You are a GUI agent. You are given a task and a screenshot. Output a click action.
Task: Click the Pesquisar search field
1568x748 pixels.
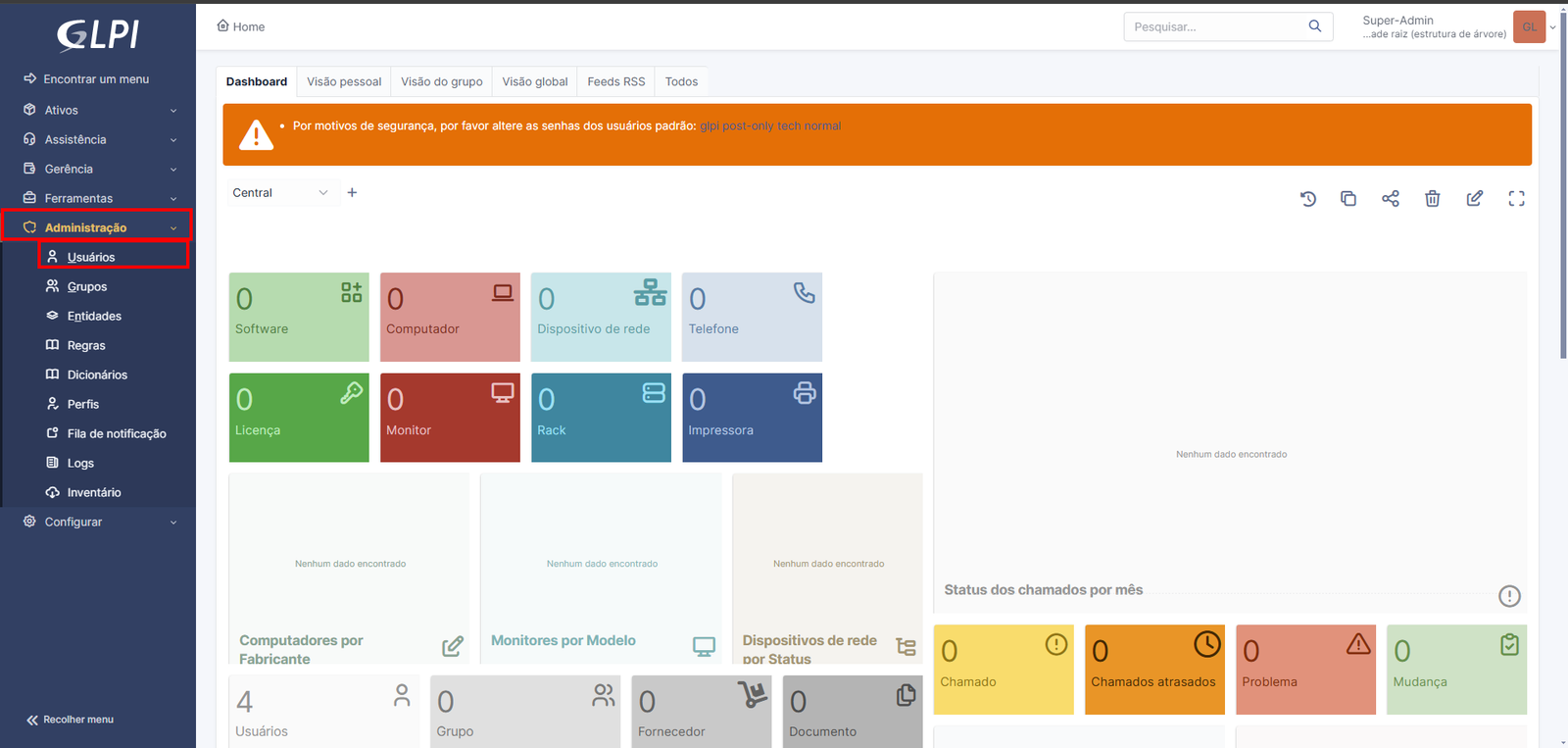[1215, 26]
